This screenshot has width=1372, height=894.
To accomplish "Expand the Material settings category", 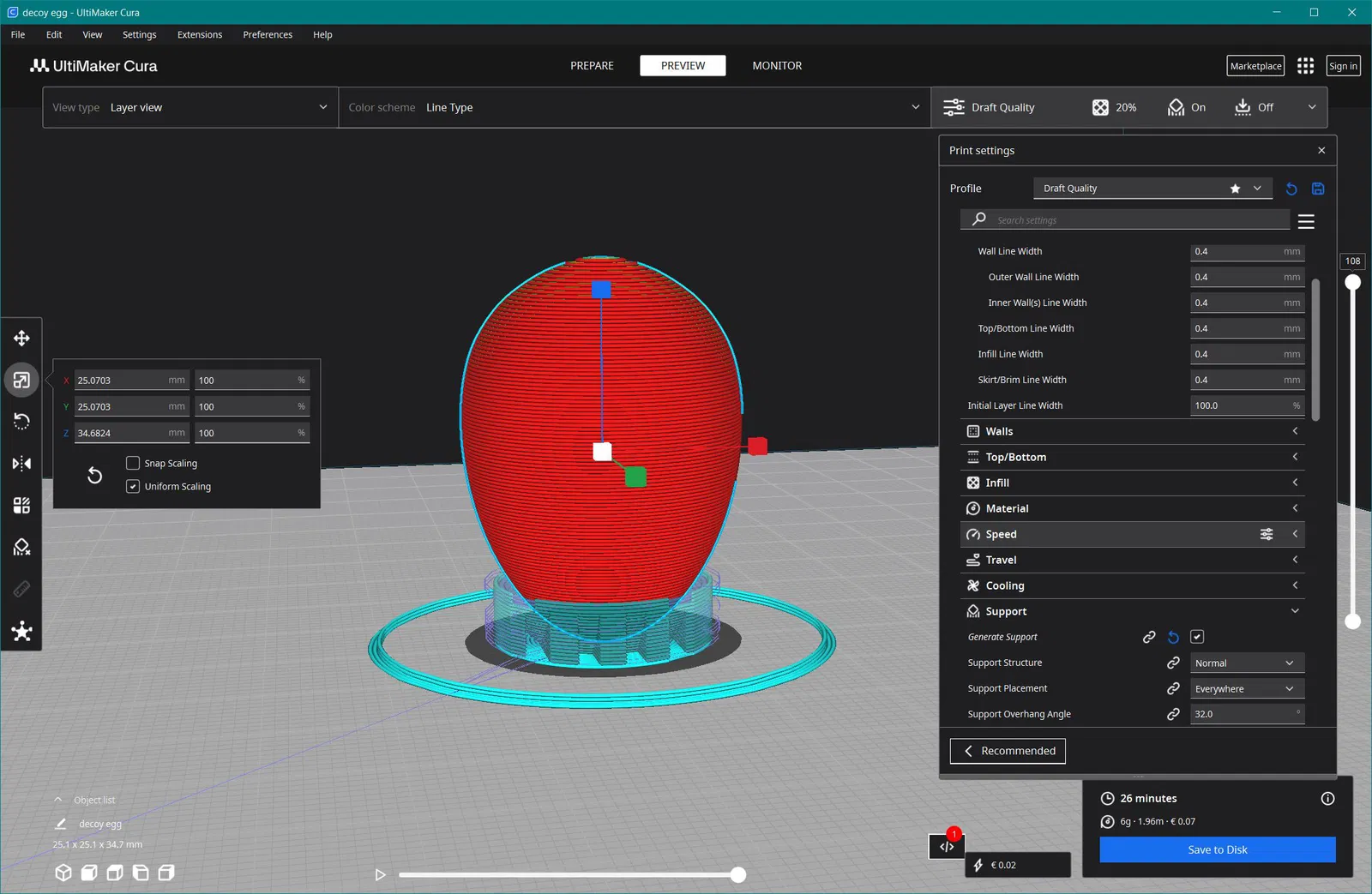I will click(x=1132, y=508).
